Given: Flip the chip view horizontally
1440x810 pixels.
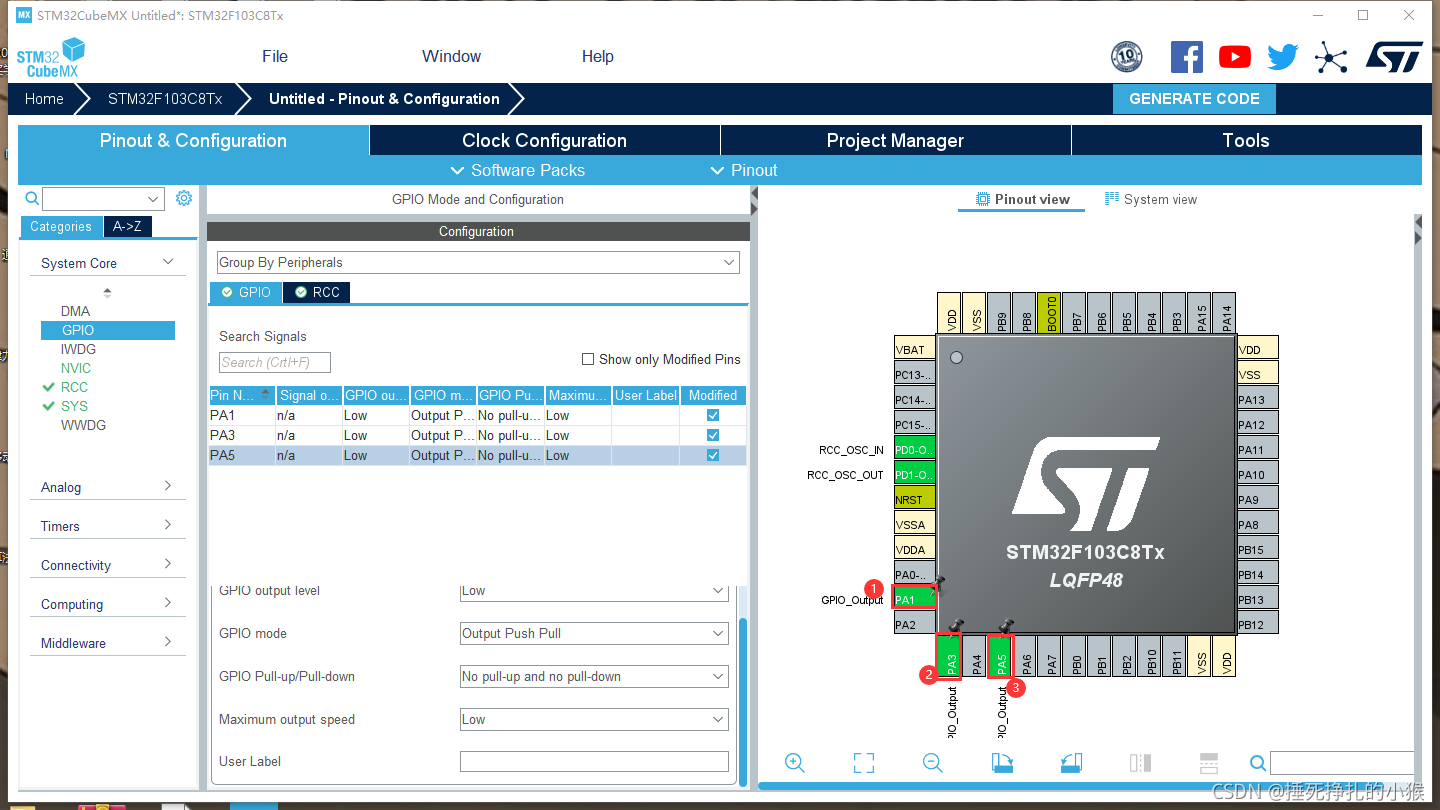Looking at the screenshot, I should point(1140,763).
